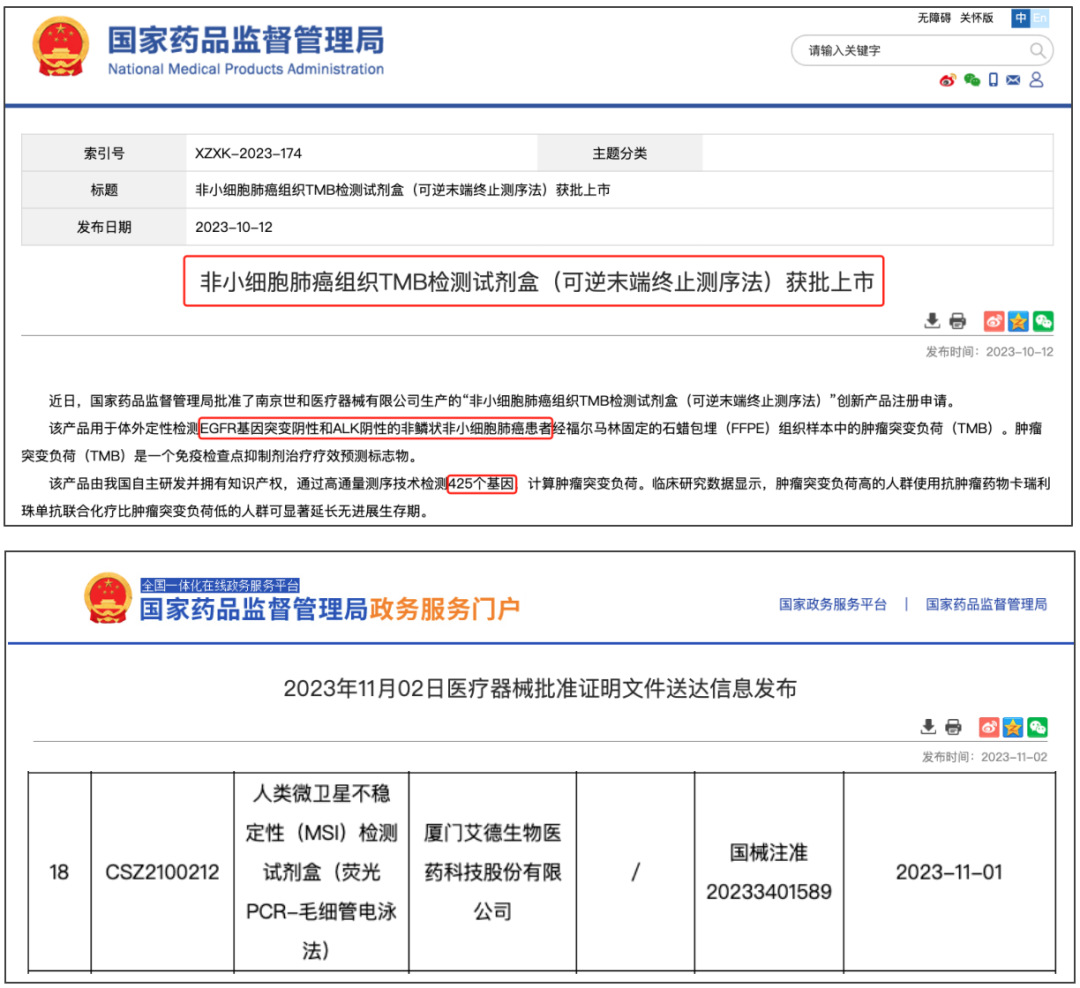Click the 国家药品监督管理局 site title in the top header

[246, 40]
